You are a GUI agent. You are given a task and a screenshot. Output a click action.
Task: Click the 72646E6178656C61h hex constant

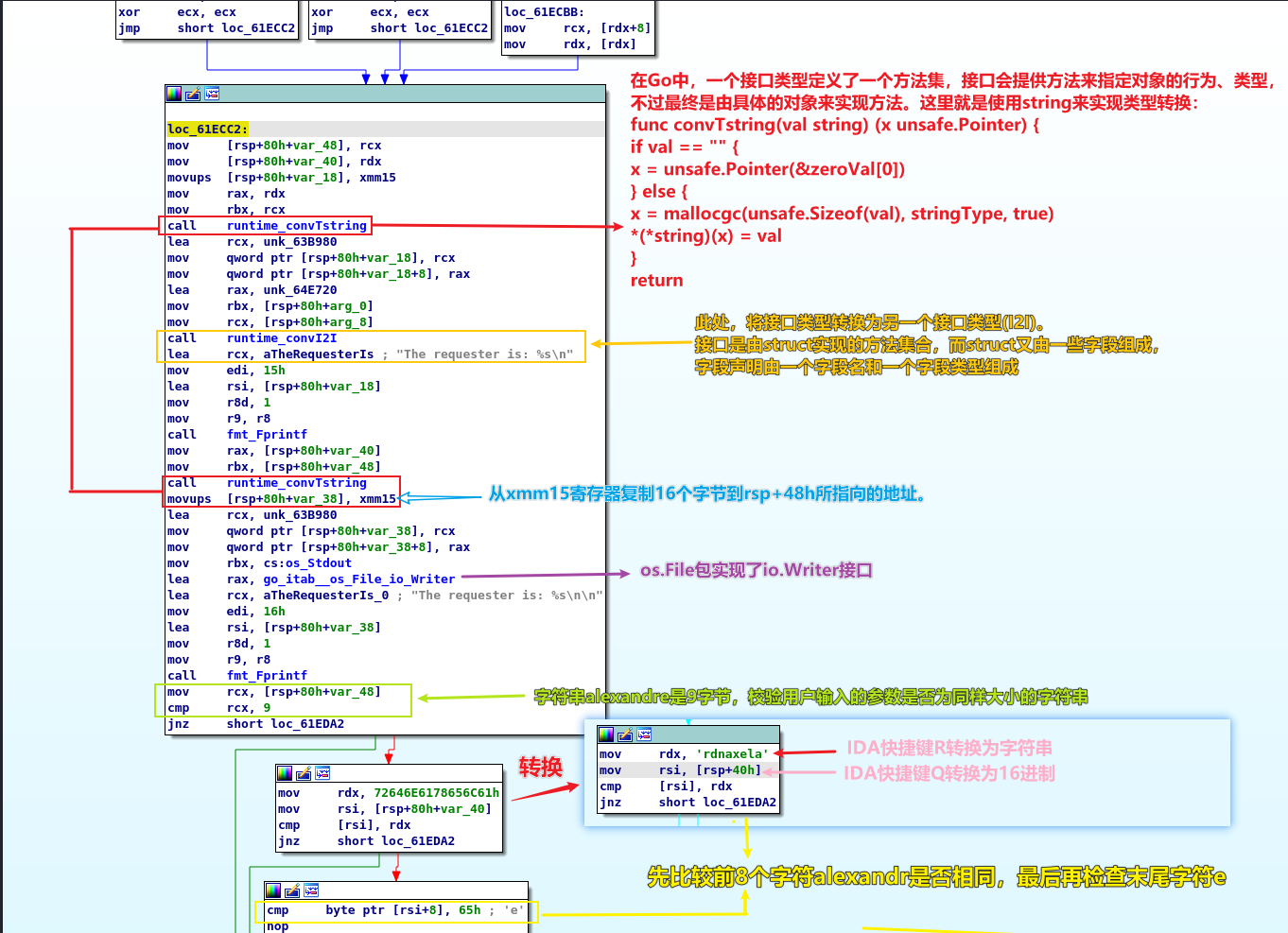436,793
